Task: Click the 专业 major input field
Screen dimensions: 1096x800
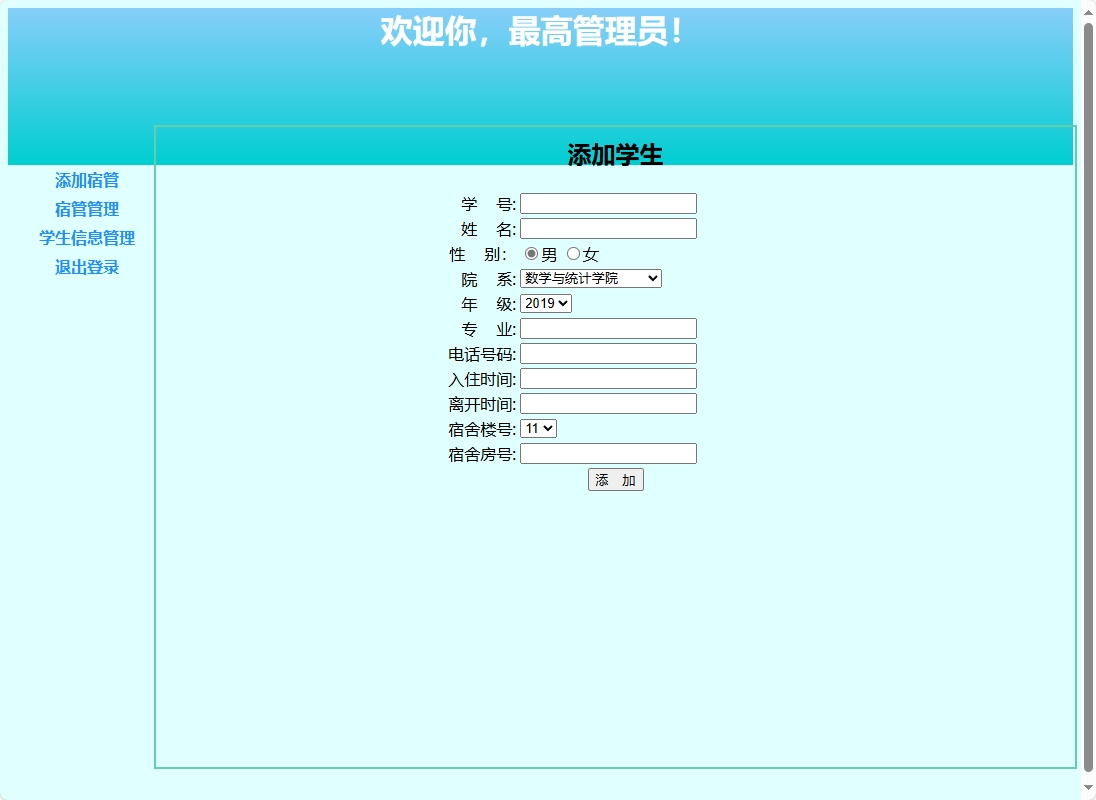Action: (607, 328)
